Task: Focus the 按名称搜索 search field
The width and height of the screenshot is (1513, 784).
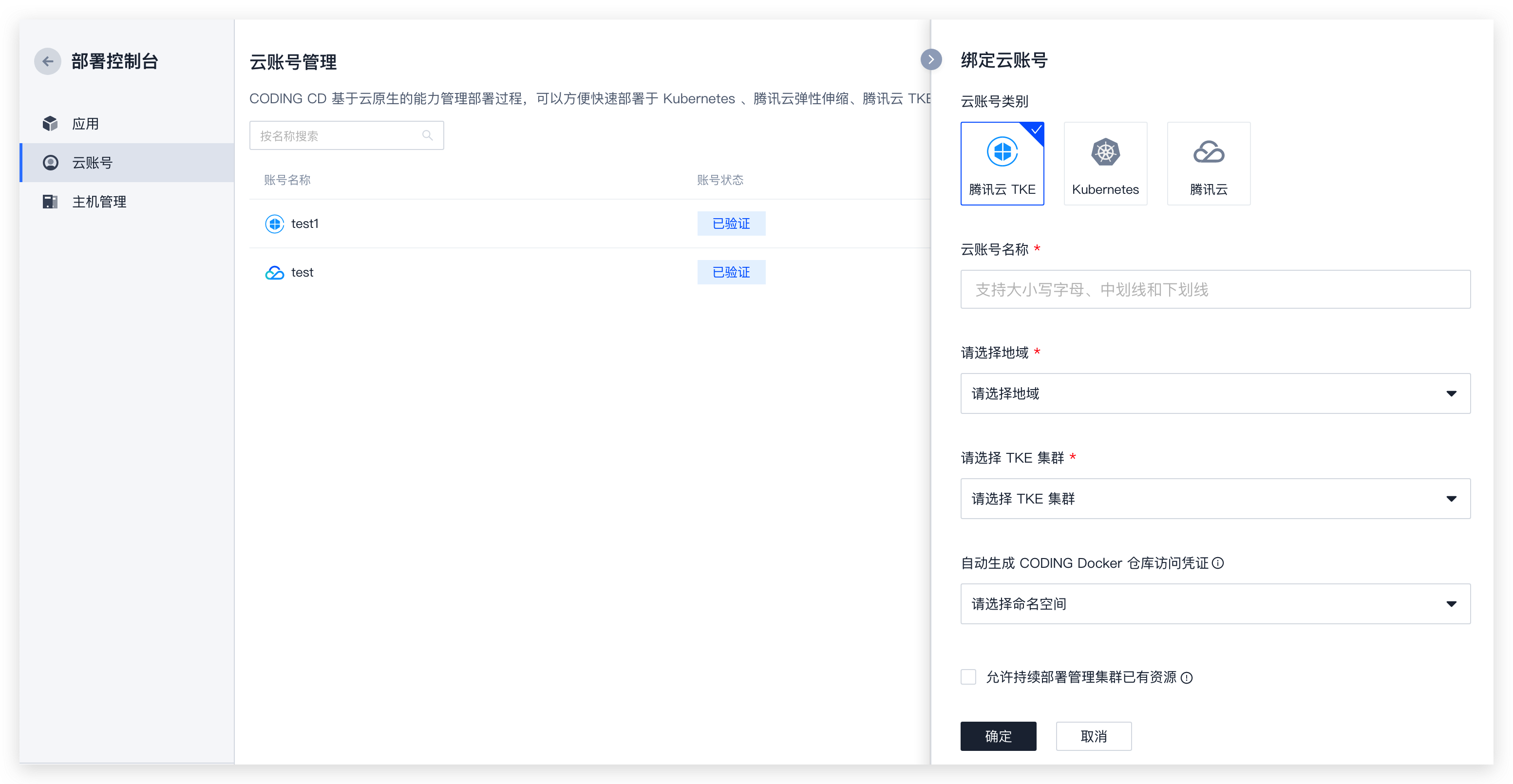Action: point(346,136)
